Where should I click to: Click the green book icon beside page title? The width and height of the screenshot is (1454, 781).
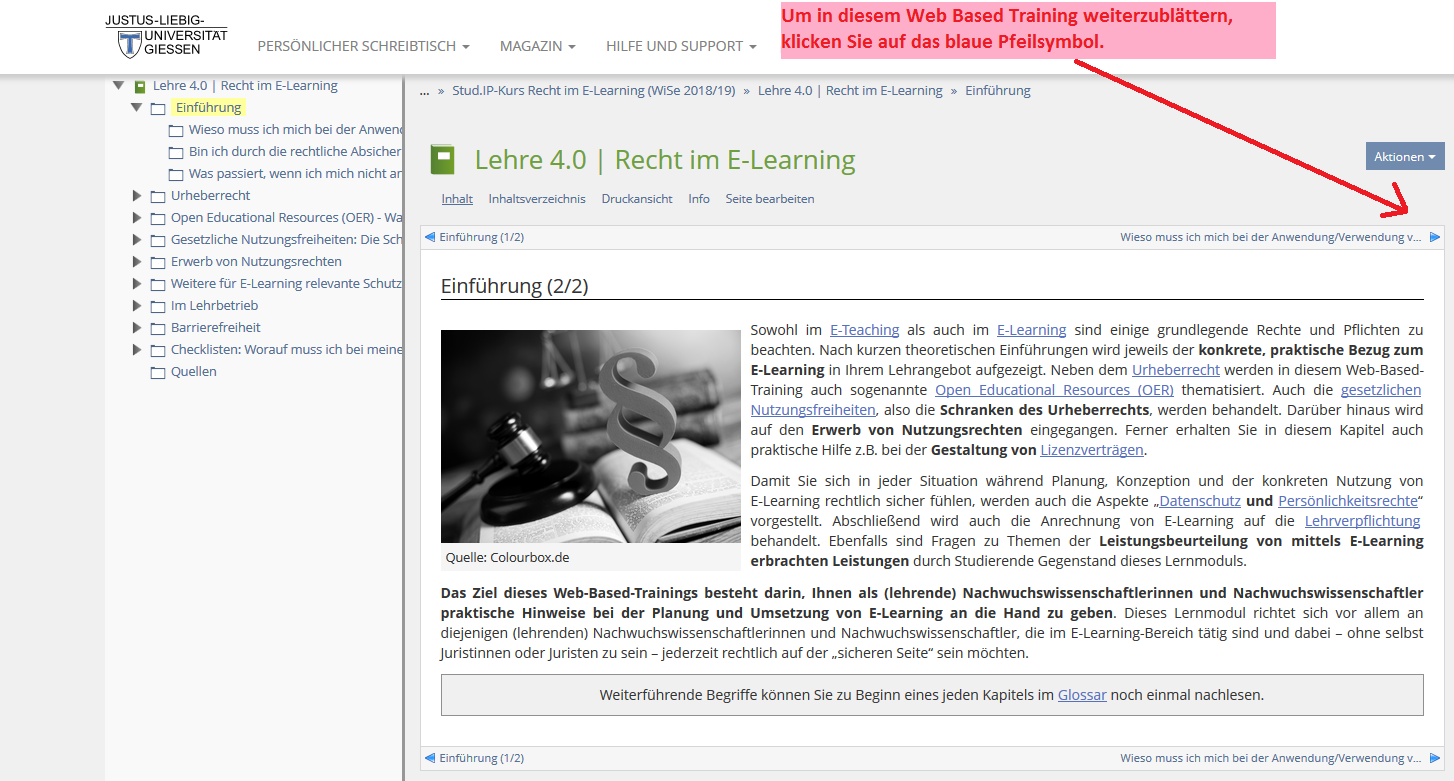point(442,160)
